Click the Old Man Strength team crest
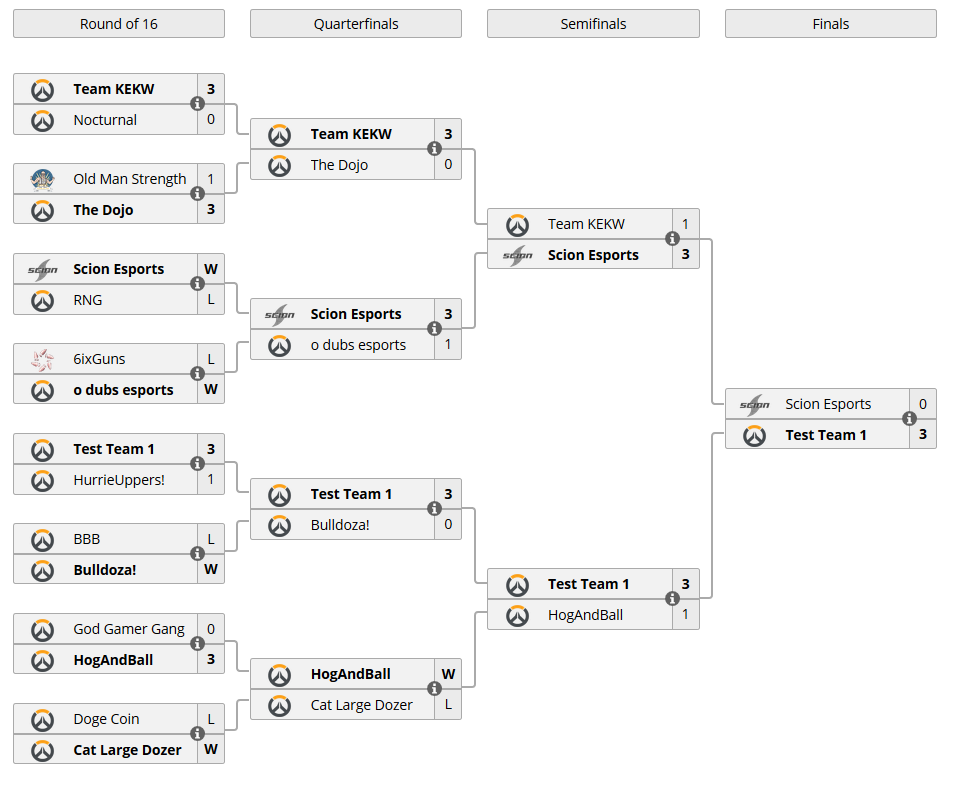Image resolution: width=956 pixels, height=786 pixels. pyautogui.click(x=40, y=179)
